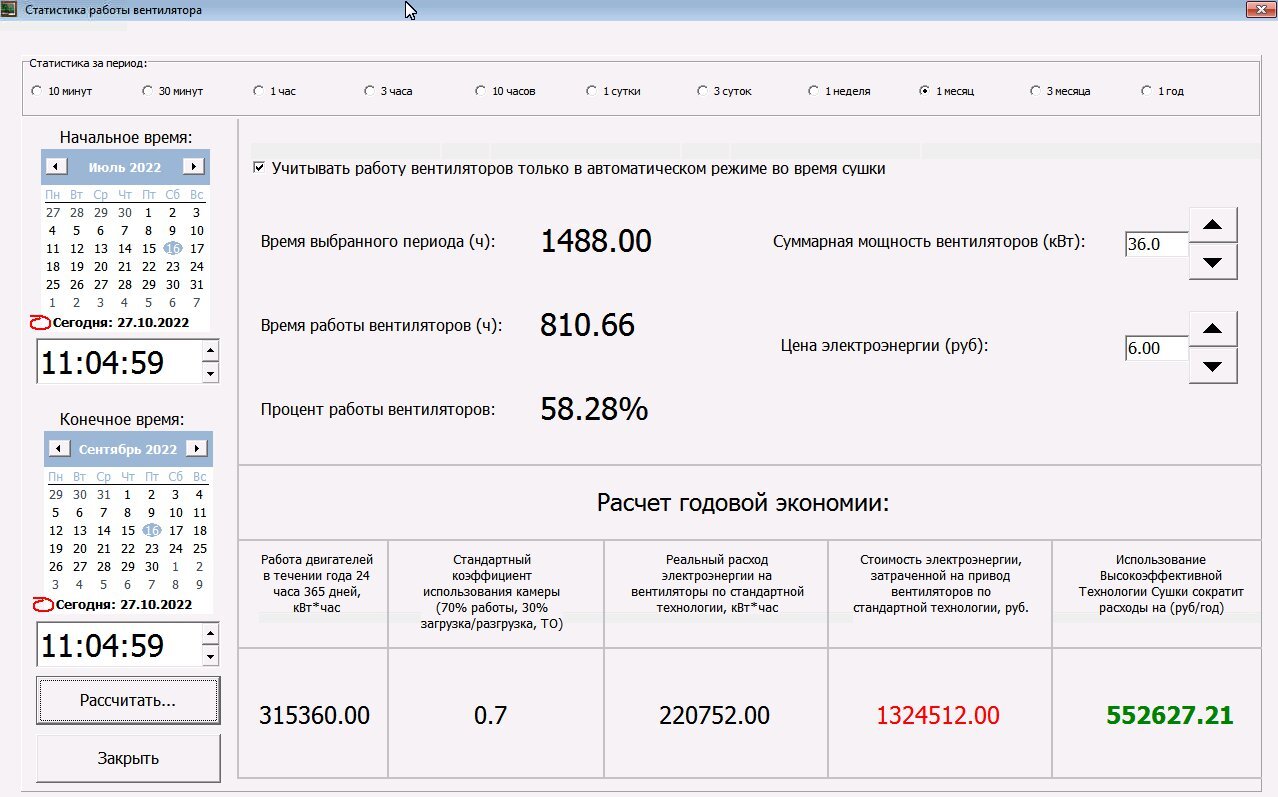Click the "Закрыть" button
The image size is (1278, 797).
click(127, 757)
